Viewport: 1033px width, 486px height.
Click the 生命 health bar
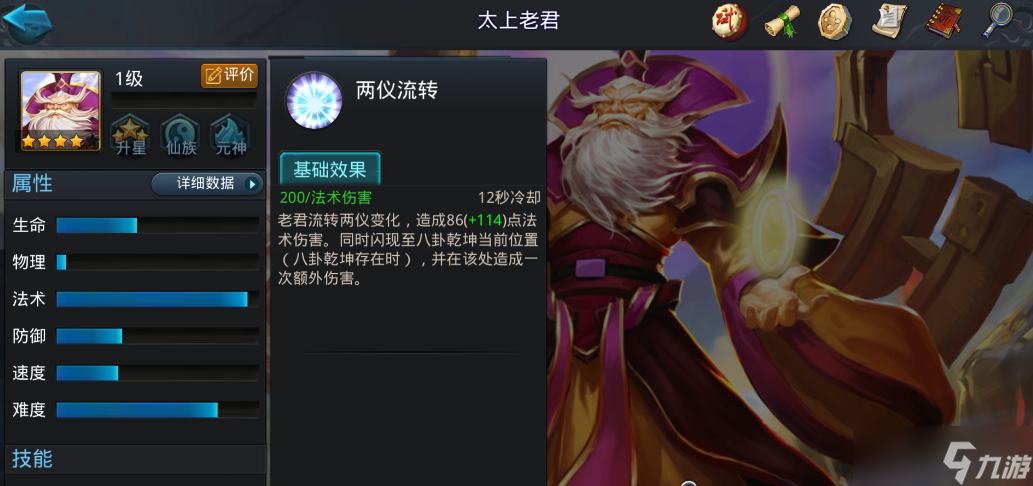coord(157,226)
